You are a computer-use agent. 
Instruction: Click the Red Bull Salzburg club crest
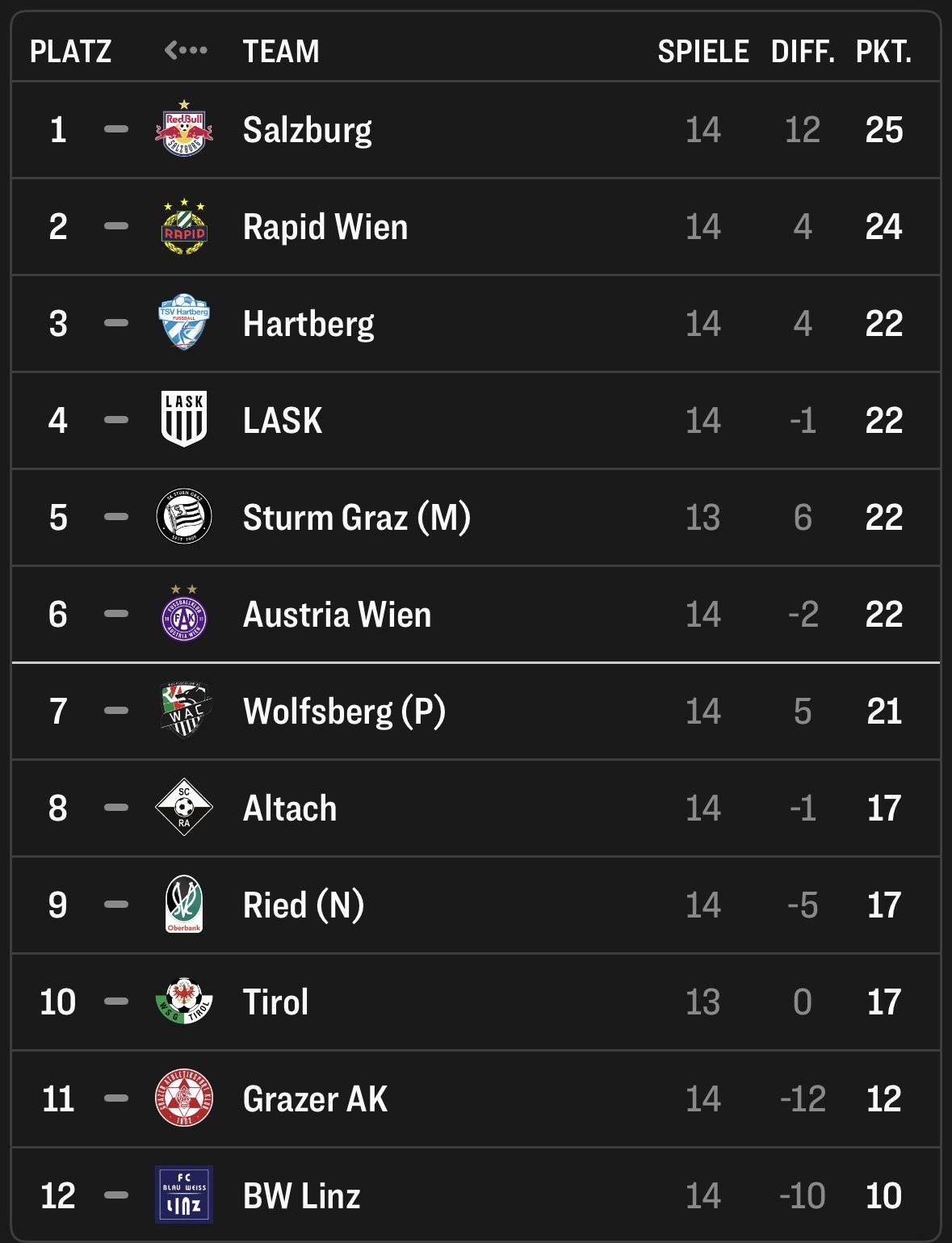pos(184,129)
